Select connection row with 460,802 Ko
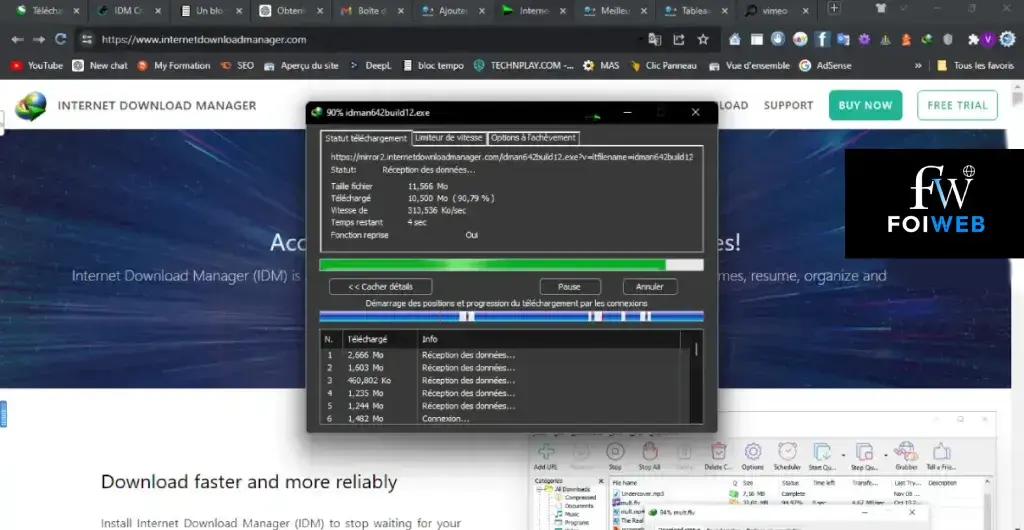The height and width of the screenshot is (530, 1024). 504,381
